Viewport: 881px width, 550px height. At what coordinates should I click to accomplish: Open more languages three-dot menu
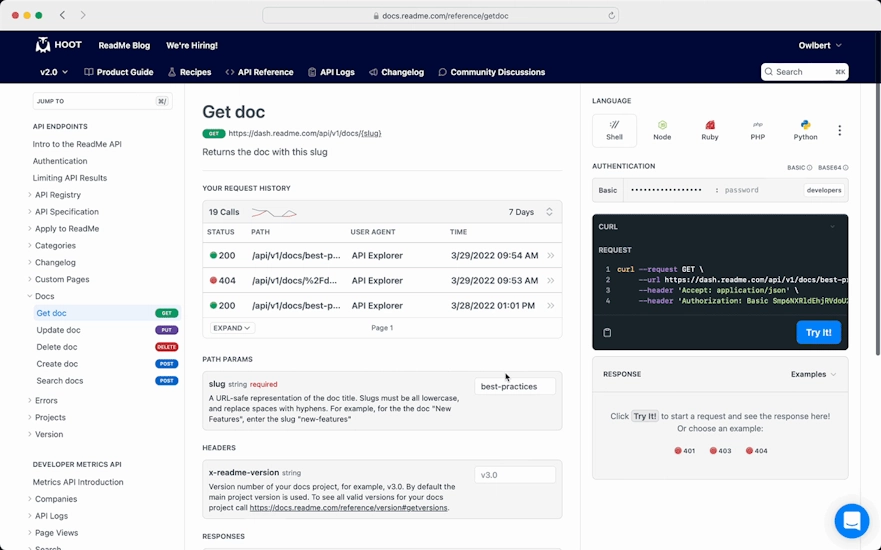point(839,130)
